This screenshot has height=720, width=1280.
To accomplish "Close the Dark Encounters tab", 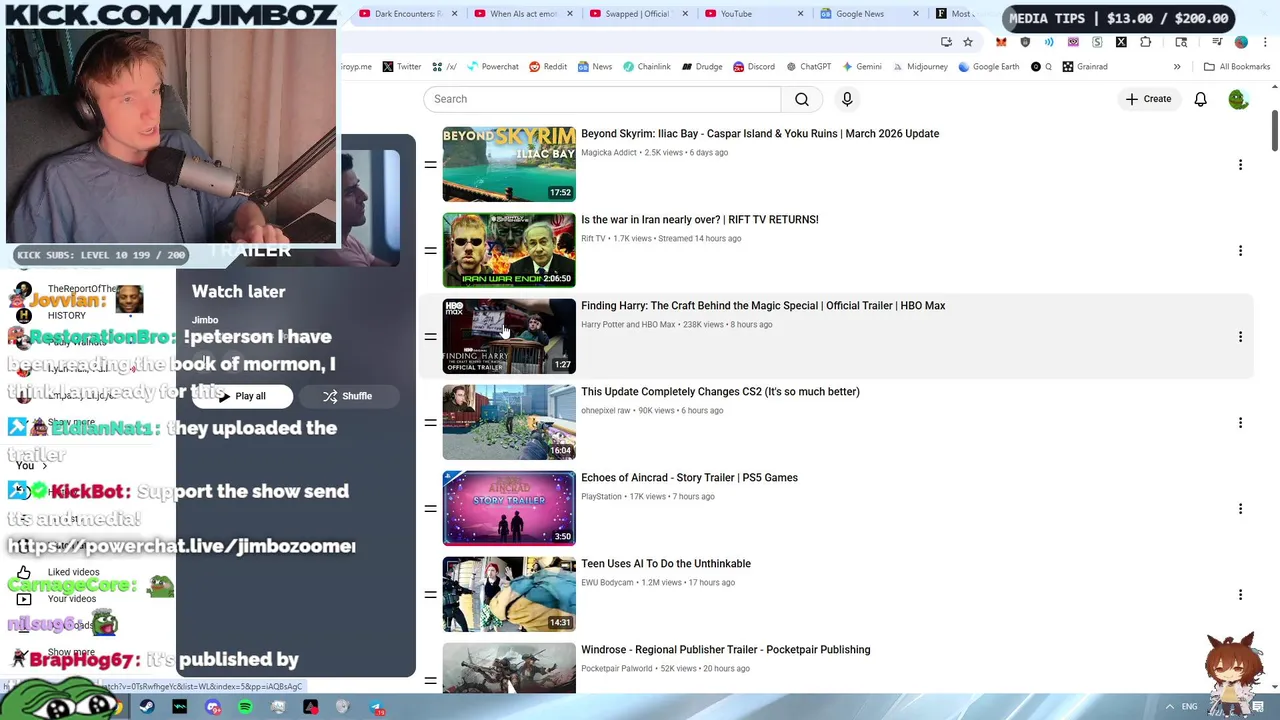I will (455, 14).
